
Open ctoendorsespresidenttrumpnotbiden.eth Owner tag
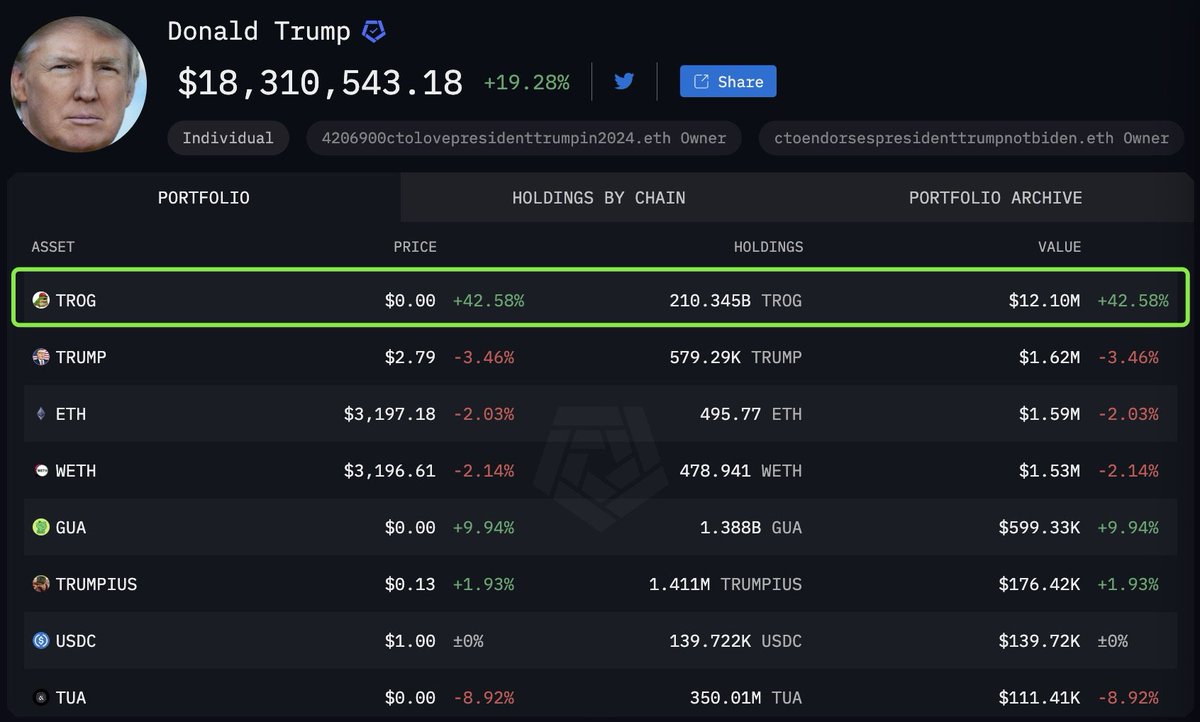(971, 138)
